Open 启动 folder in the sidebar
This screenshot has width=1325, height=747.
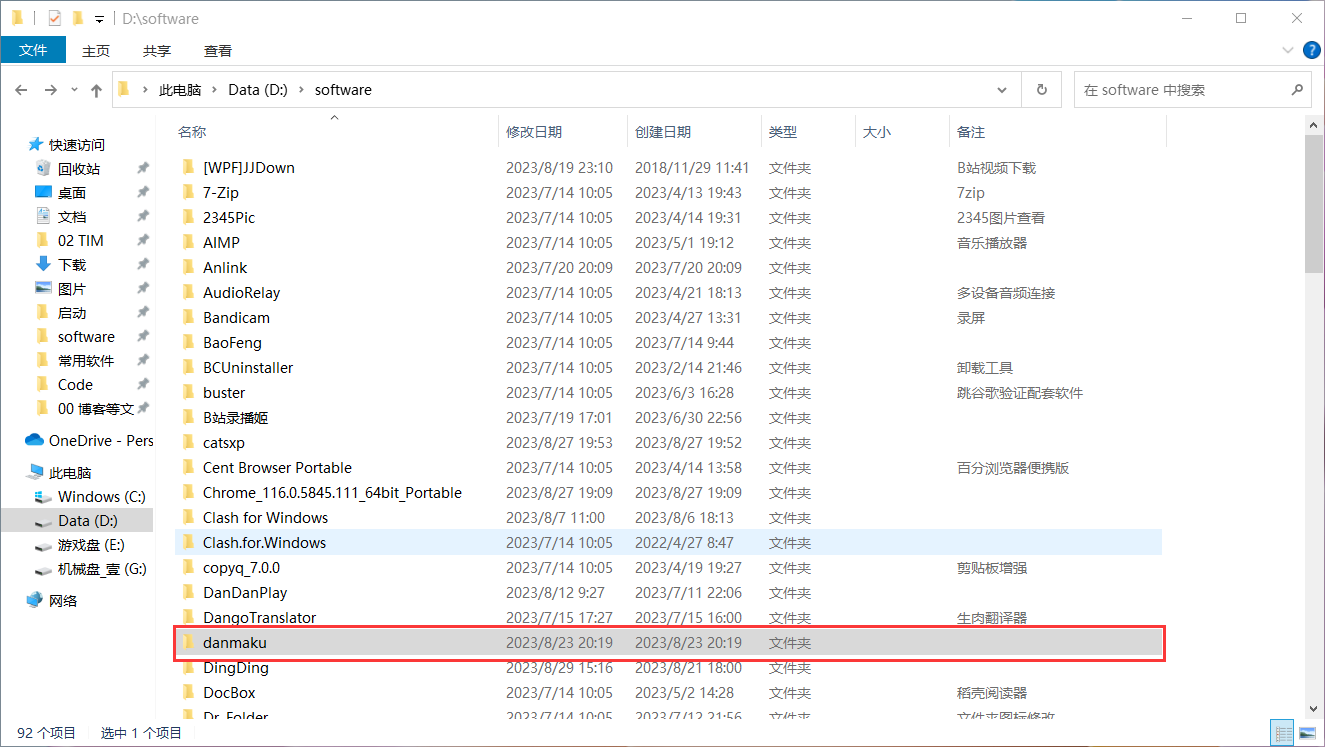pos(71,313)
